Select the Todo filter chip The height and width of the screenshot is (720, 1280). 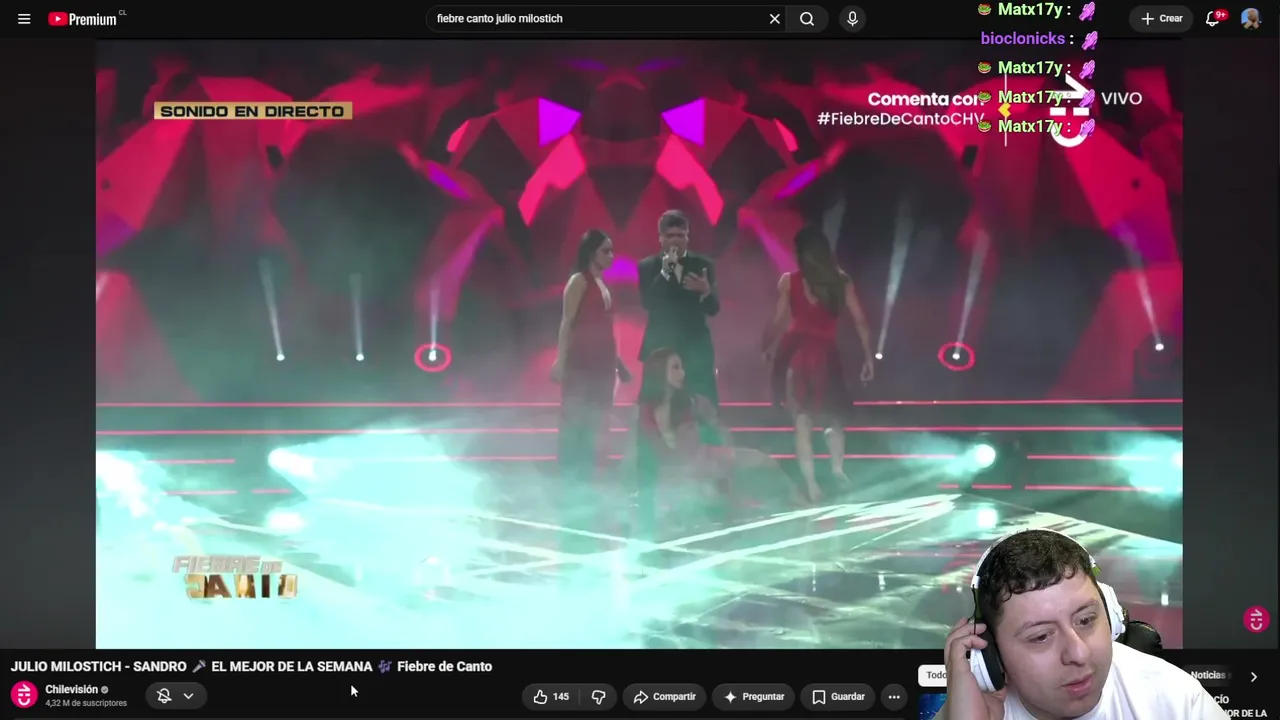934,675
